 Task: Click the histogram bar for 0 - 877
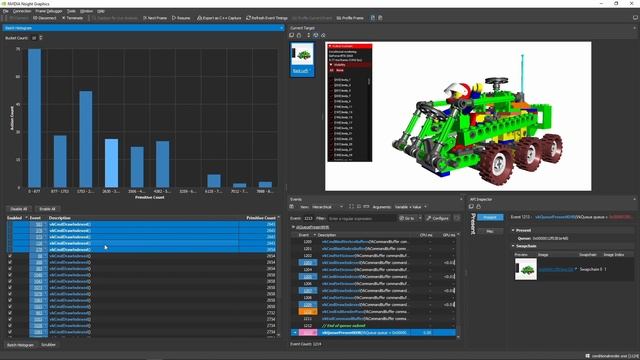pyautogui.click(x=34, y=118)
